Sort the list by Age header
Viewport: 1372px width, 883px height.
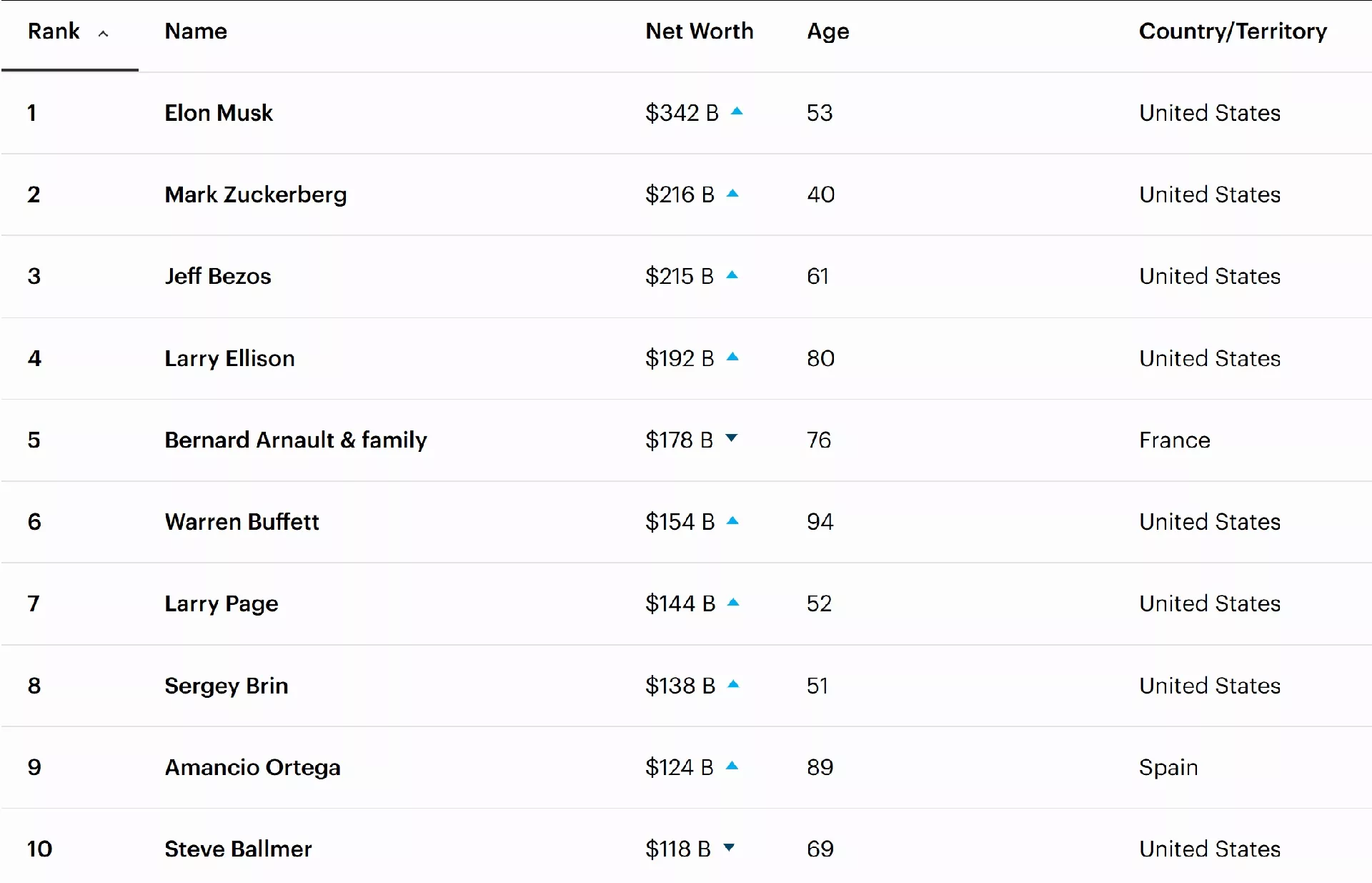[827, 31]
